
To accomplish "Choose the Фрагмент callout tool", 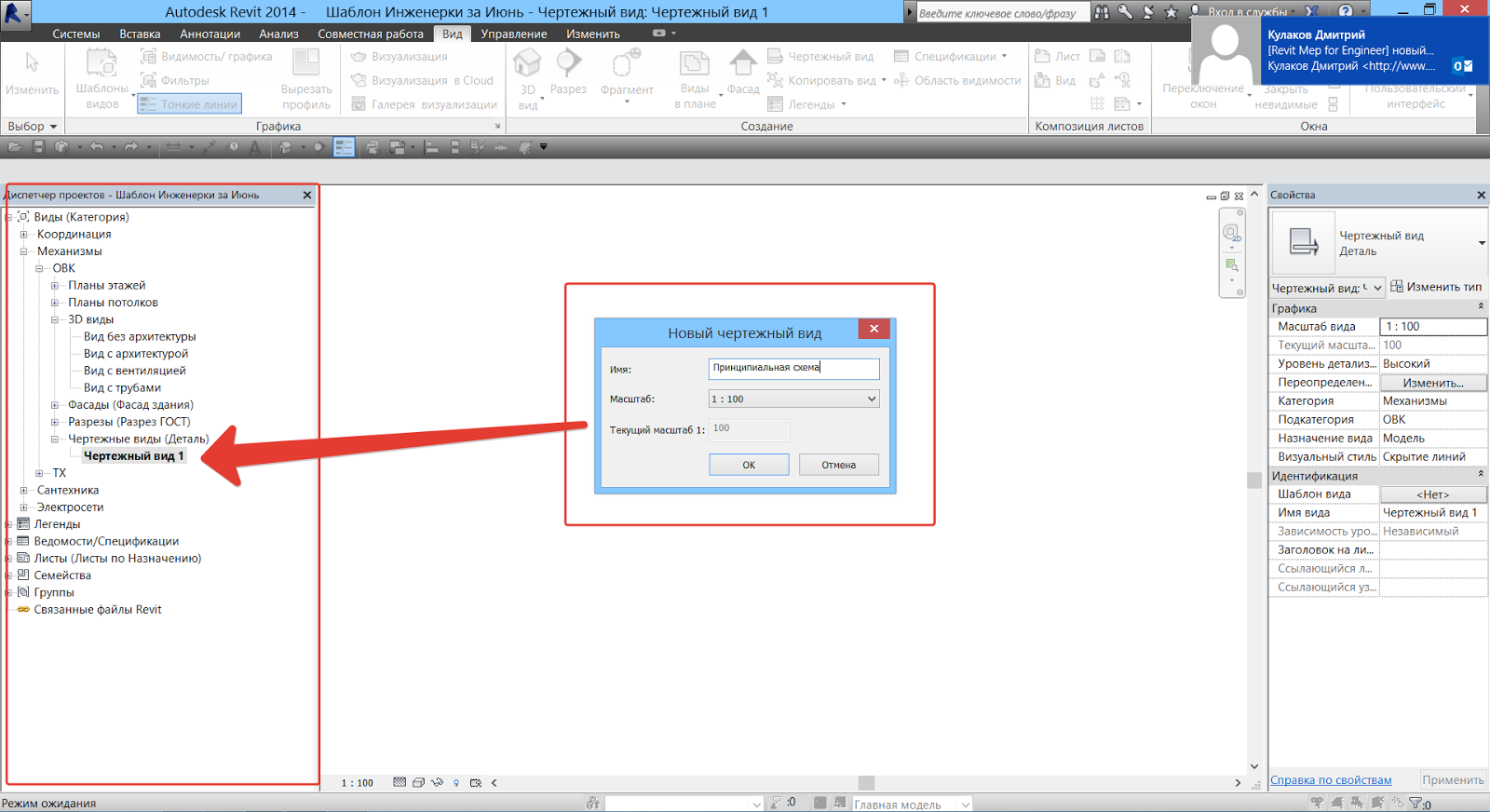I will 626,74.
